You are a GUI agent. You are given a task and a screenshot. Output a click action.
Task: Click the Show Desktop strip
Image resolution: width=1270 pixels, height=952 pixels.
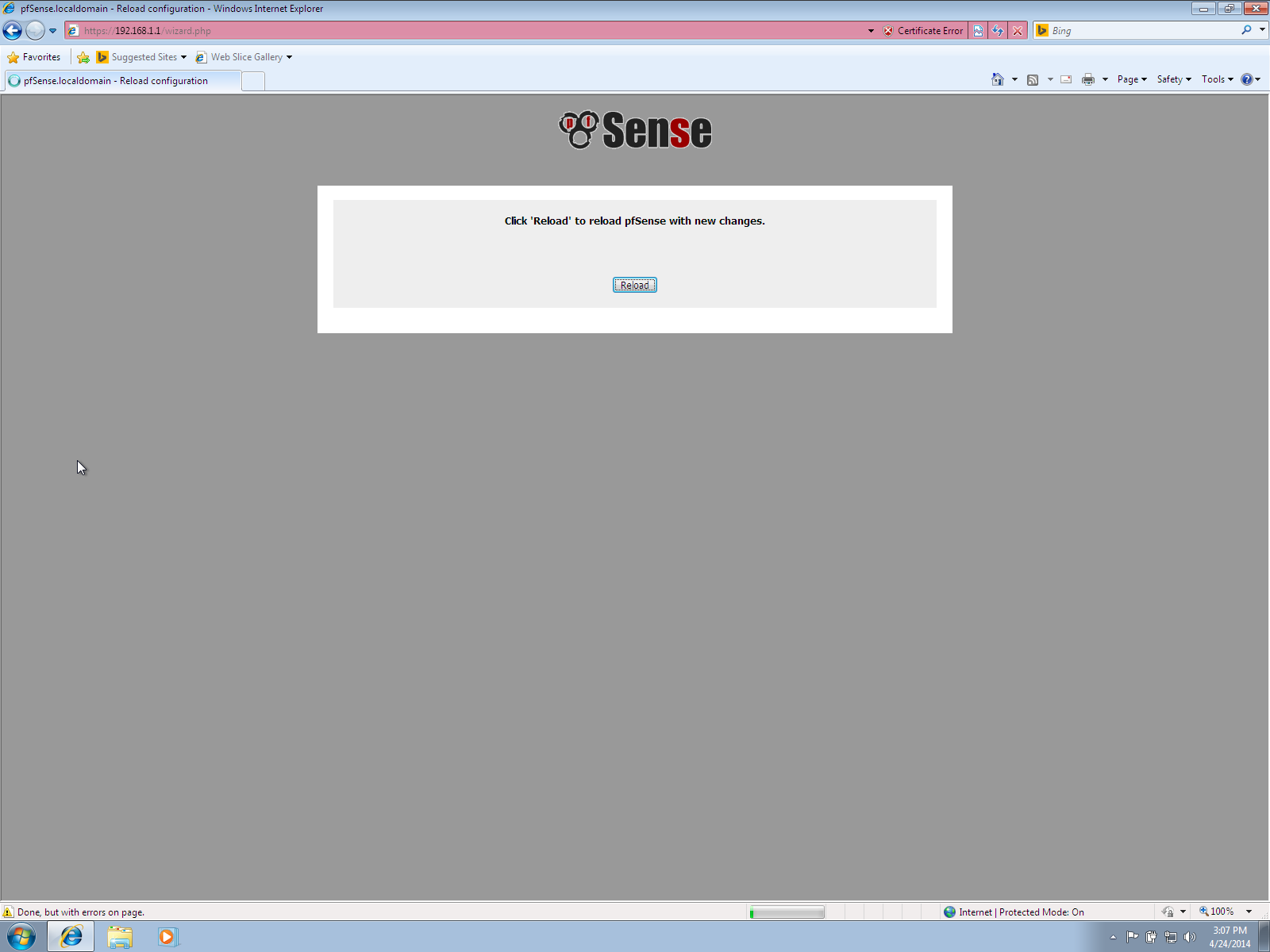[1264, 937]
